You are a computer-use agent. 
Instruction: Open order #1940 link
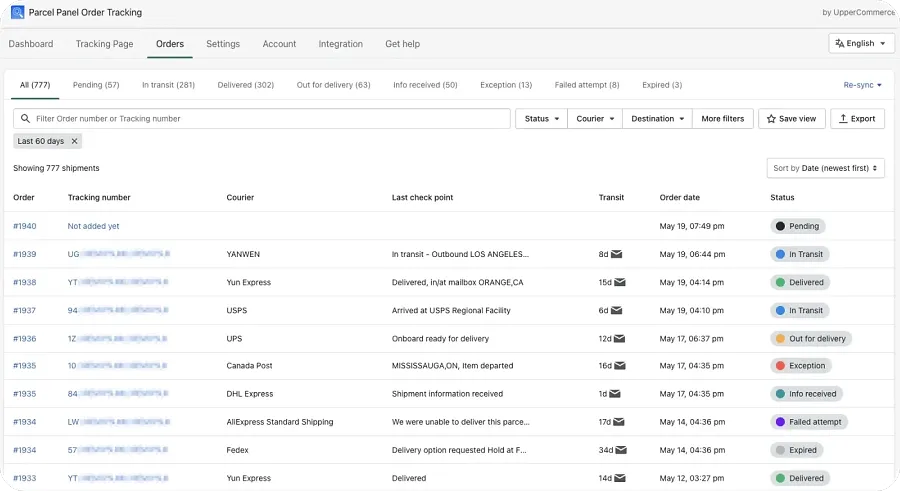[25, 226]
